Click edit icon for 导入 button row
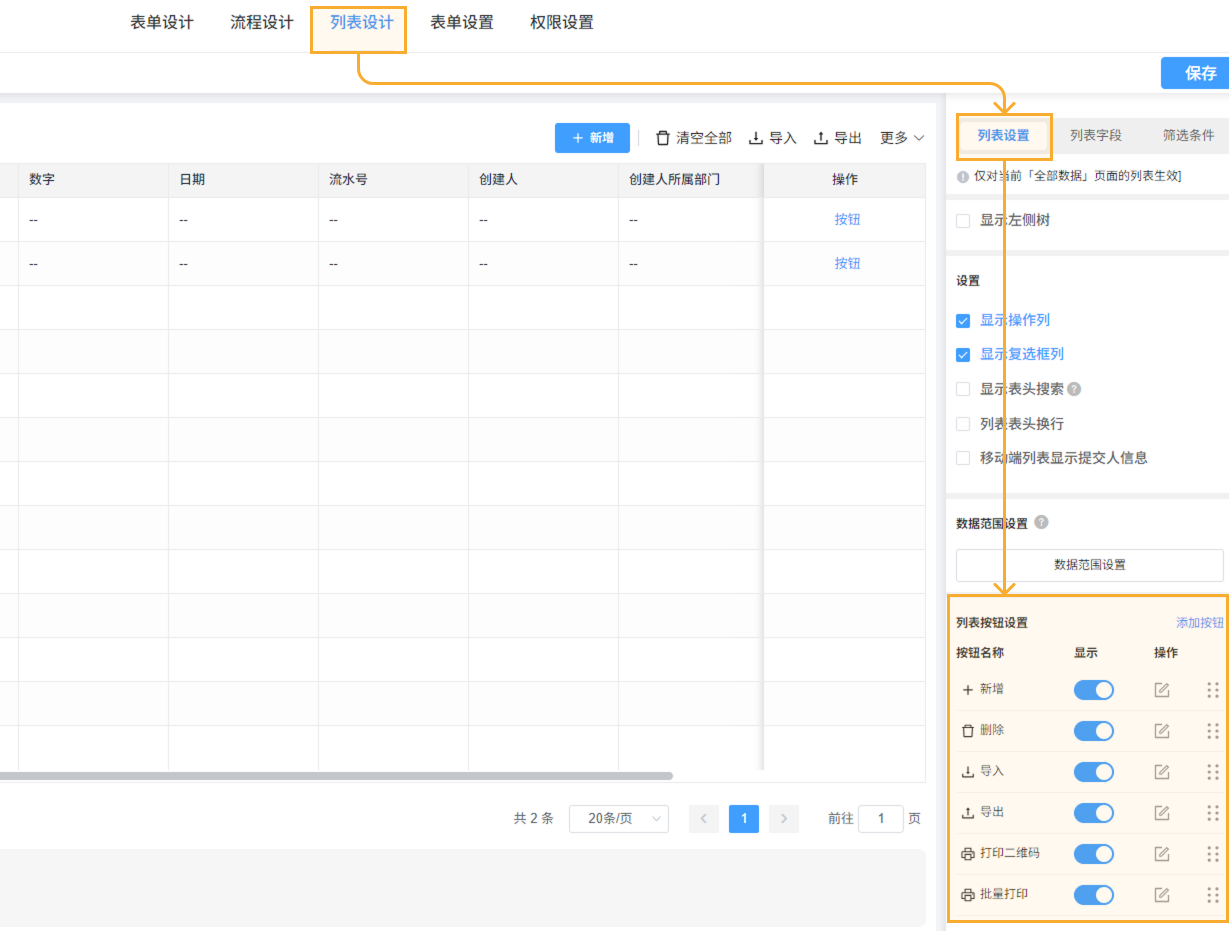1229x931 pixels. point(1162,772)
